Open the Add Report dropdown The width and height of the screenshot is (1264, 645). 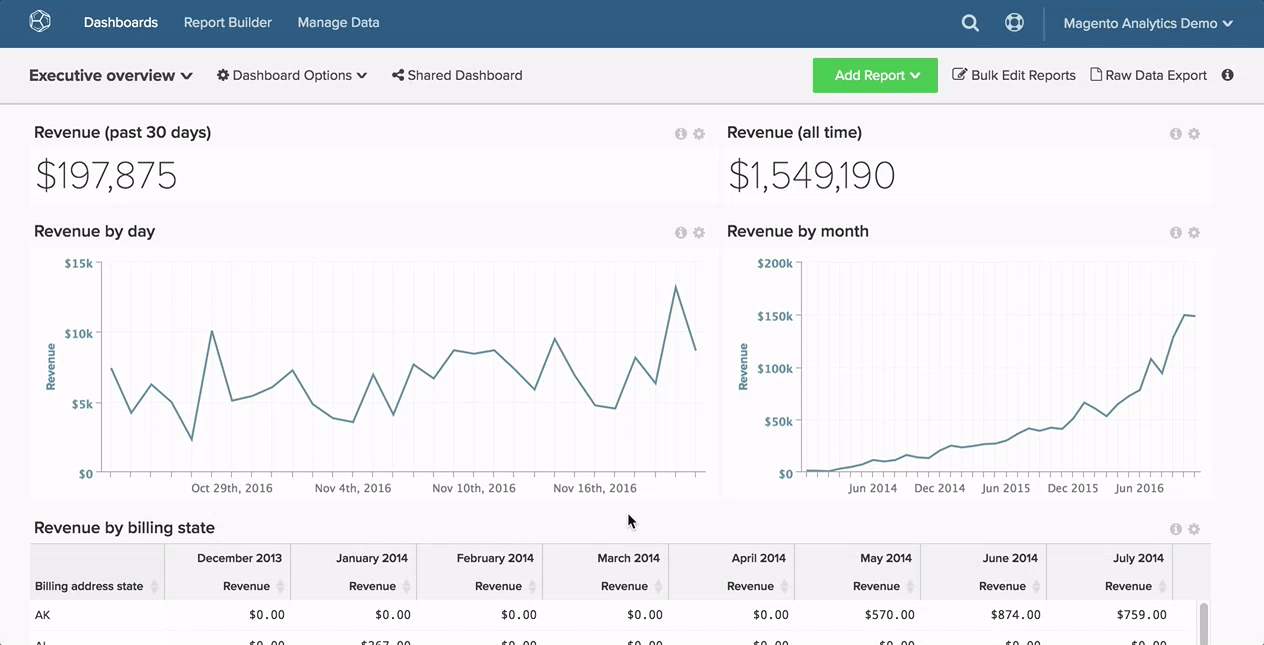[x=875, y=75]
